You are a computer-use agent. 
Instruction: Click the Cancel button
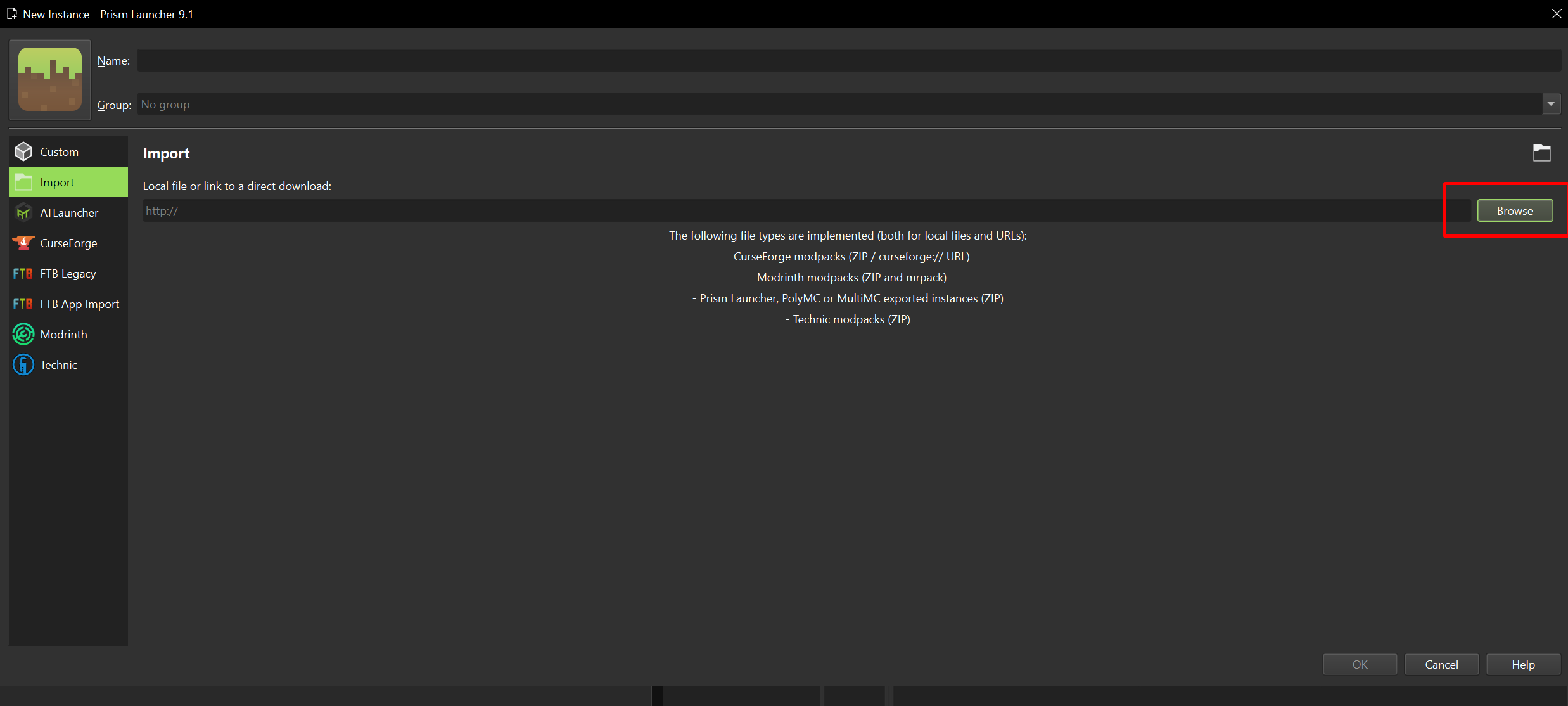click(1441, 664)
